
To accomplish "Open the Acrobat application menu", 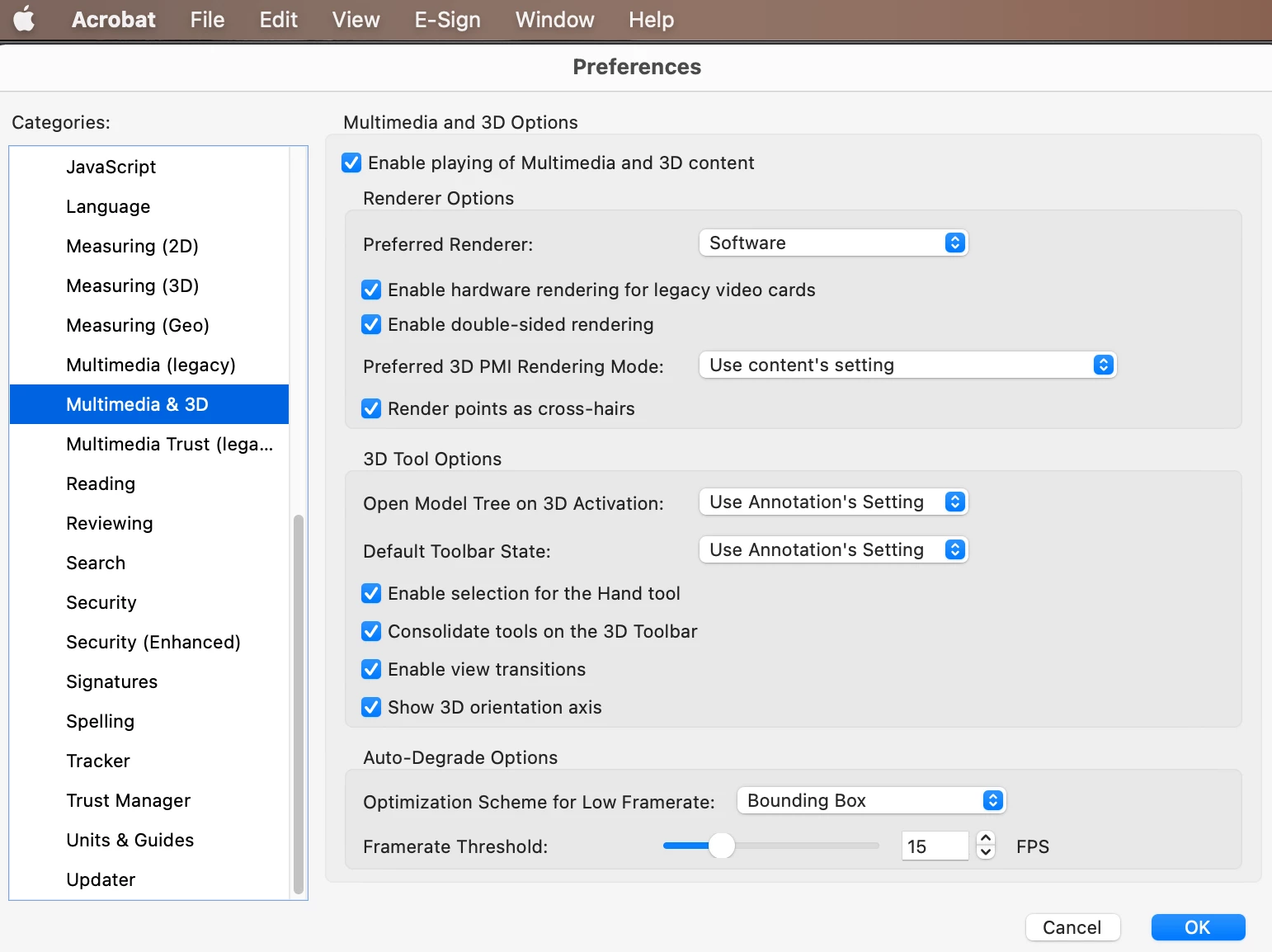I will click(x=113, y=19).
